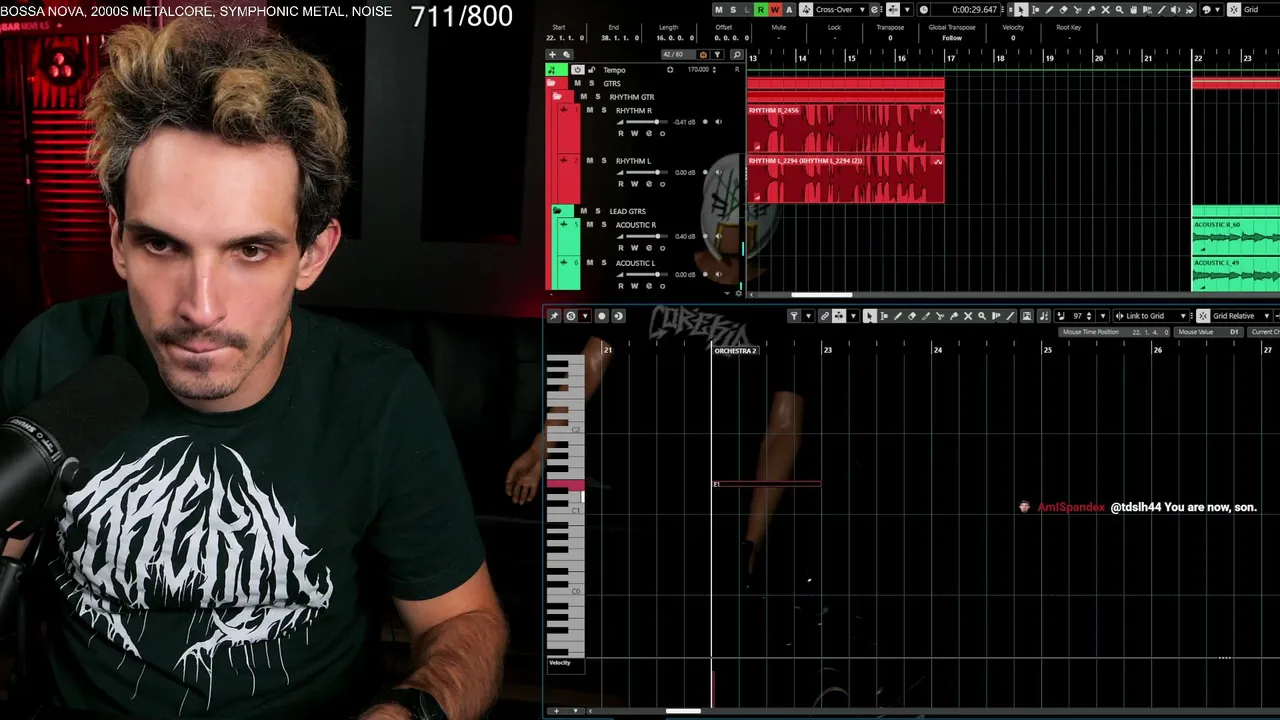Adjust the RHYTHM L volume slider

647,172
